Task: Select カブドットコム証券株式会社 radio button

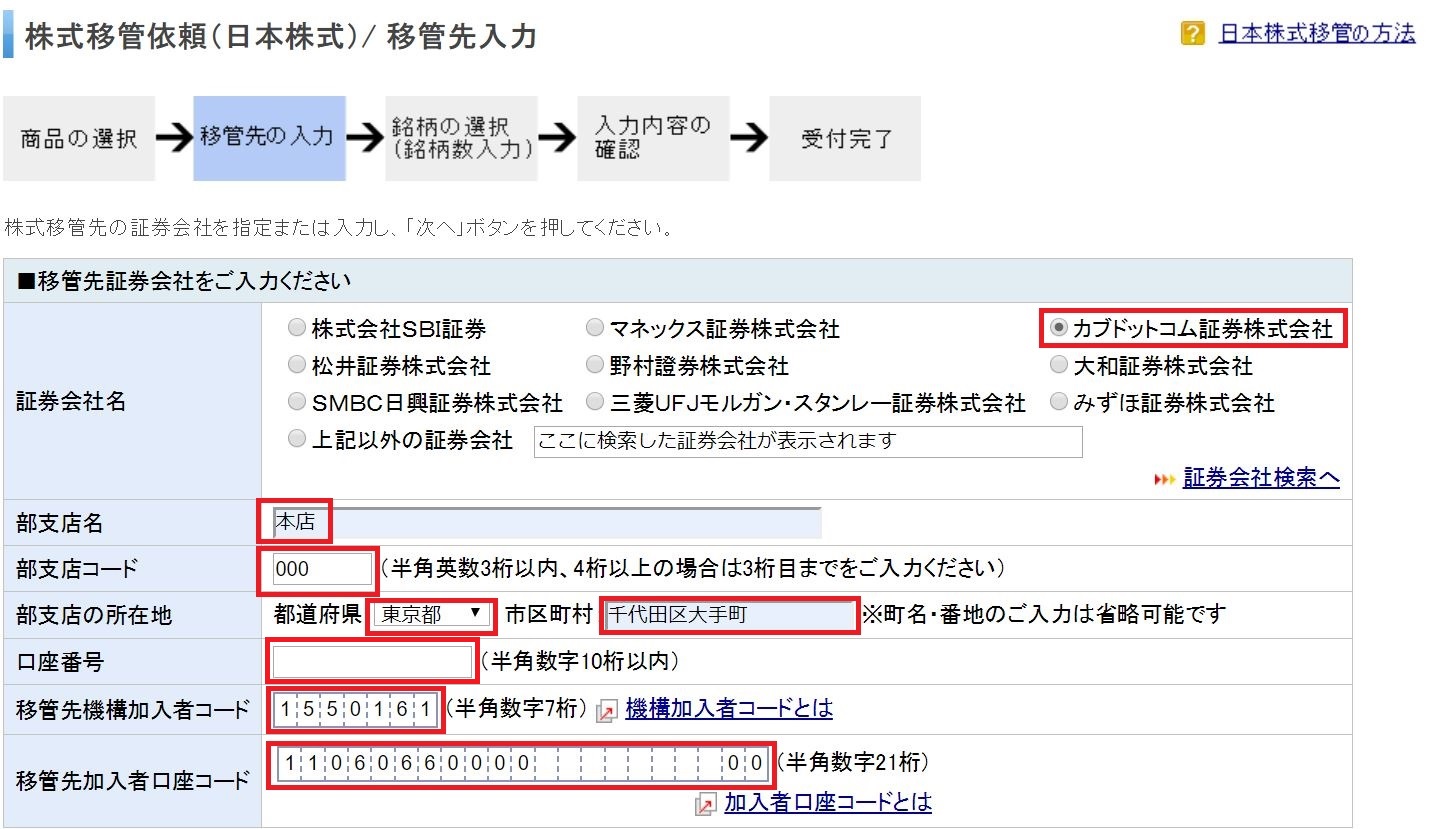Action: (x=1058, y=328)
